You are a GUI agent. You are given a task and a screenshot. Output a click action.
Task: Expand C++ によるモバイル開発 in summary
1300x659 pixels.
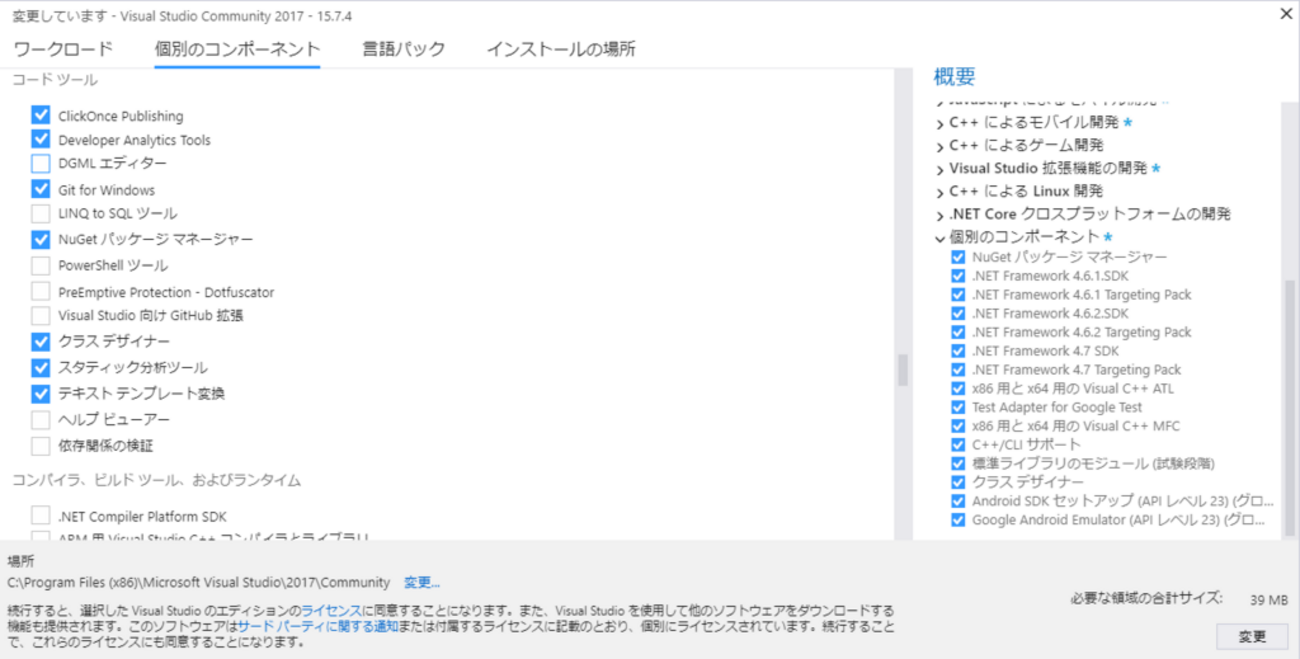click(940, 123)
